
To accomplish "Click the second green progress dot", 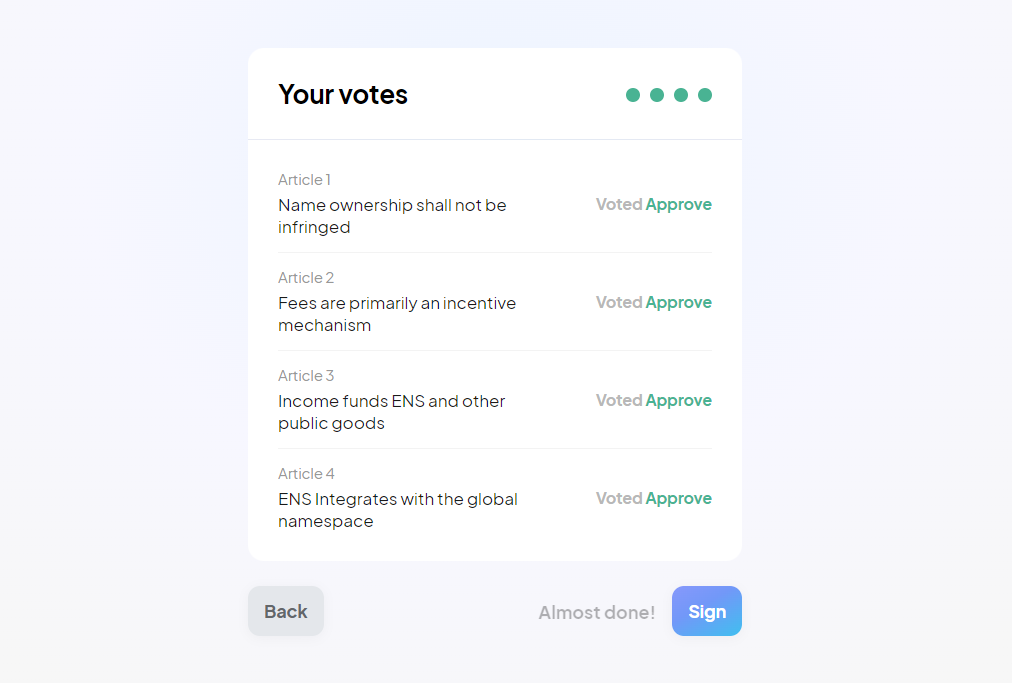I will 657,95.
